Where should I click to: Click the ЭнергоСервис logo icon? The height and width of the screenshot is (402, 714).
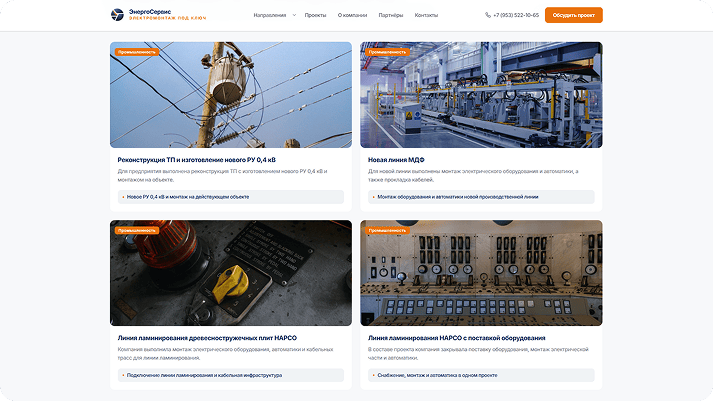[117, 15]
